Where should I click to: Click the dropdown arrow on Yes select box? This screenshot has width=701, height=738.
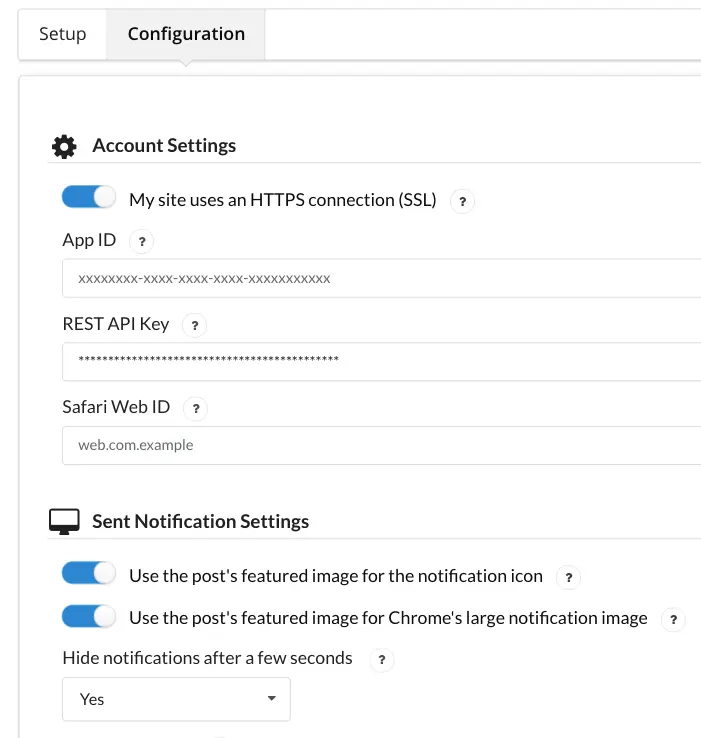[x=271, y=699]
